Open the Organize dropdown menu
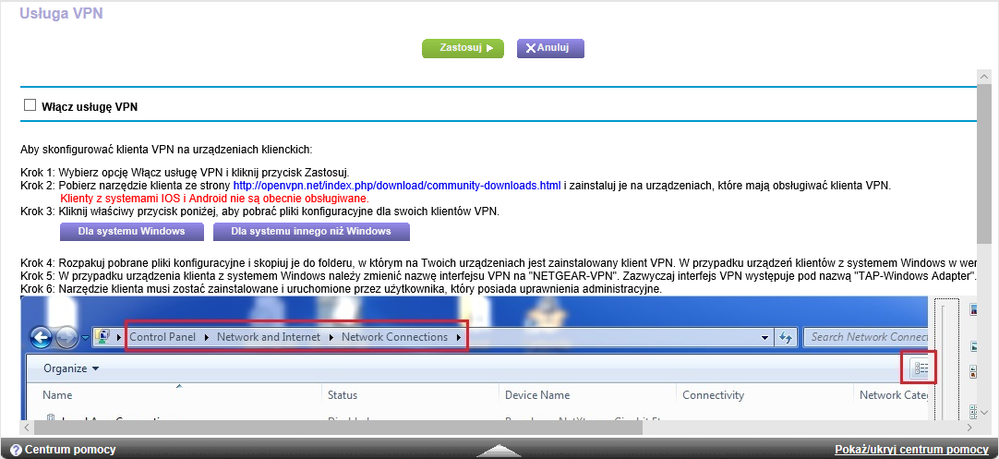 pyautogui.click(x=71, y=369)
